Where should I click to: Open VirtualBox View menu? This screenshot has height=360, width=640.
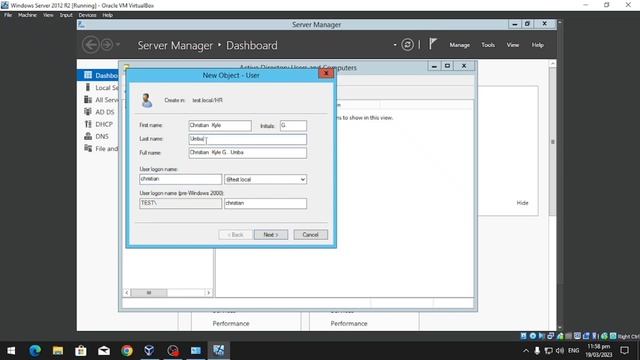pyautogui.click(x=48, y=15)
